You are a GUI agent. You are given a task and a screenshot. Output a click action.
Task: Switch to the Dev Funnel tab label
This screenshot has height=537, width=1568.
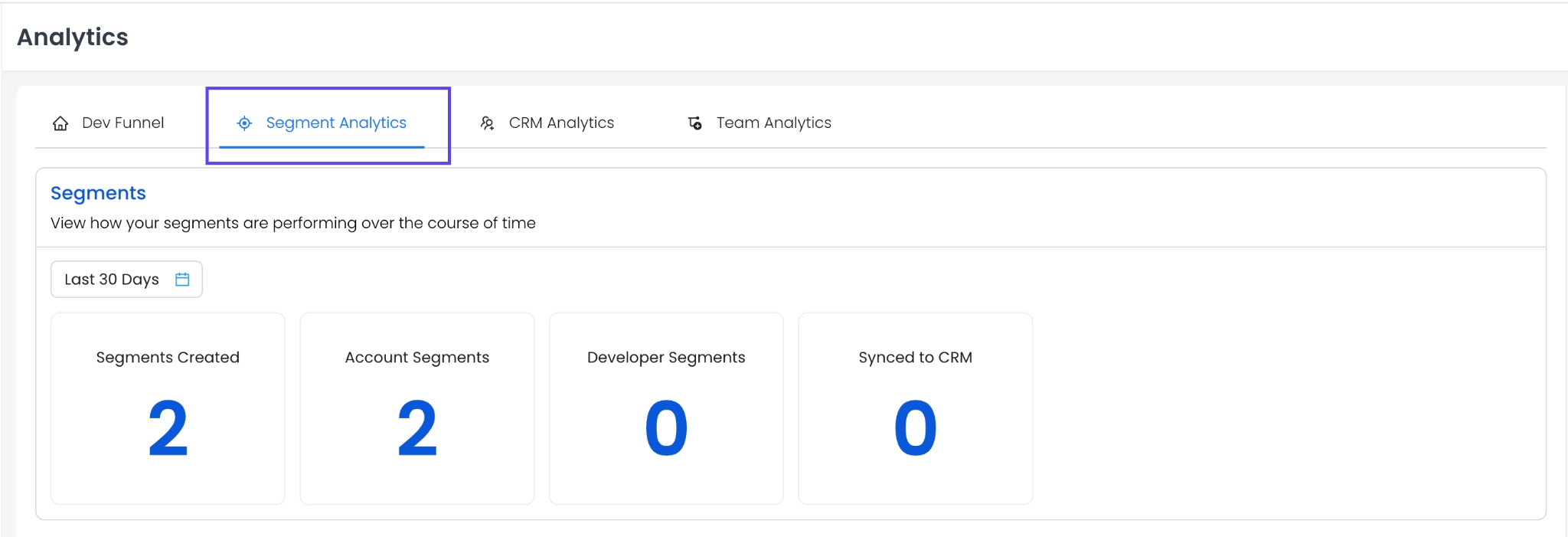[x=122, y=123]
